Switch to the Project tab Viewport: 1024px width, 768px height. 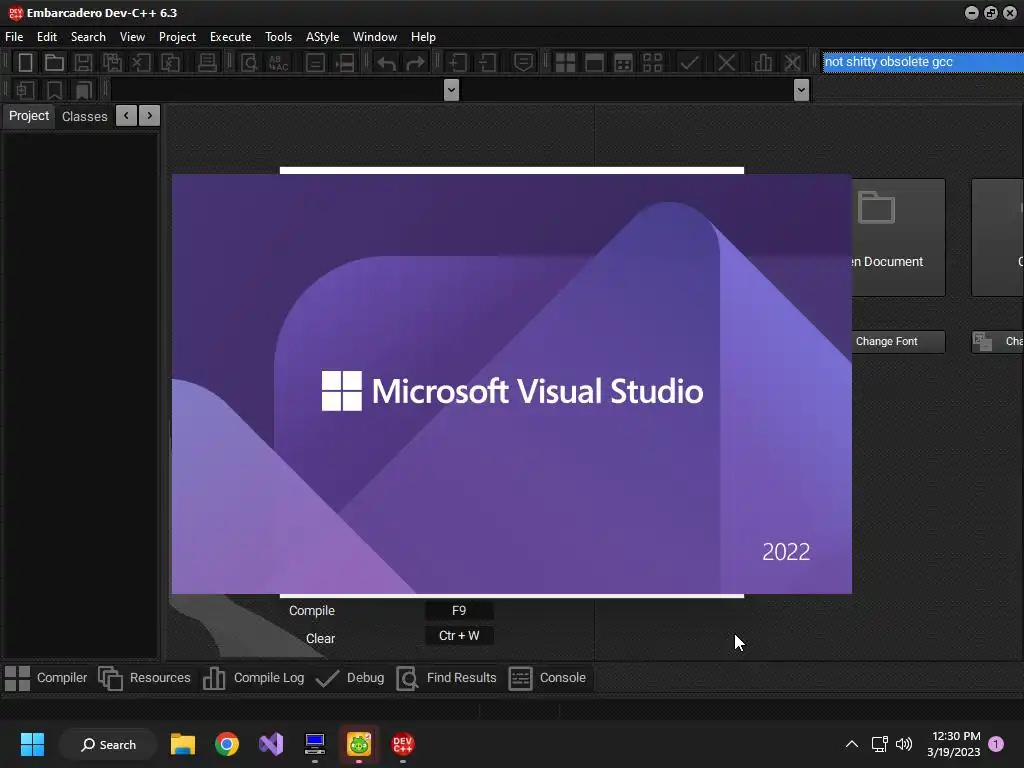[x=29, y=116]
